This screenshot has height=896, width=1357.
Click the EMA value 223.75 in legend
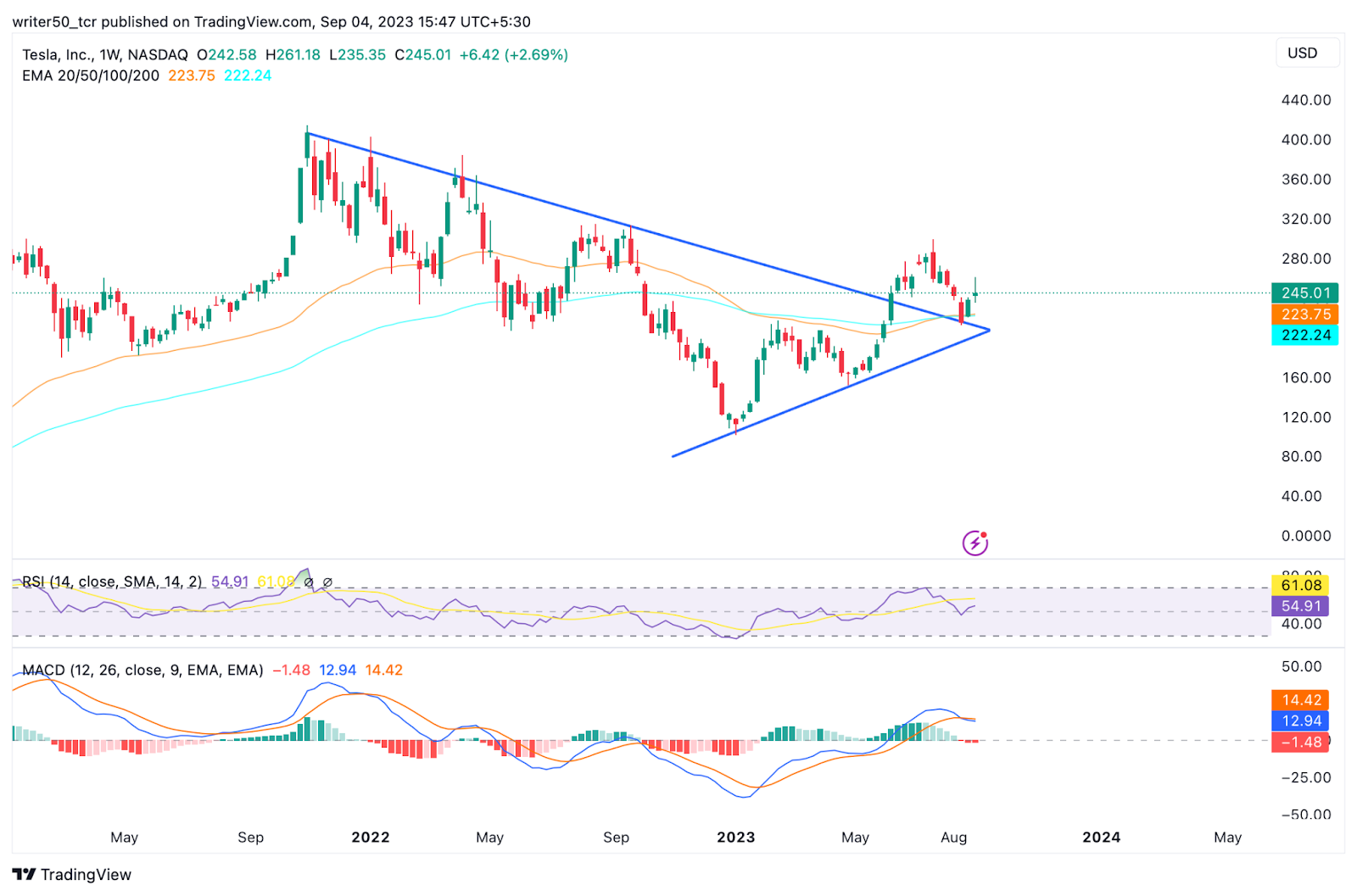click(x=192, y=75)
